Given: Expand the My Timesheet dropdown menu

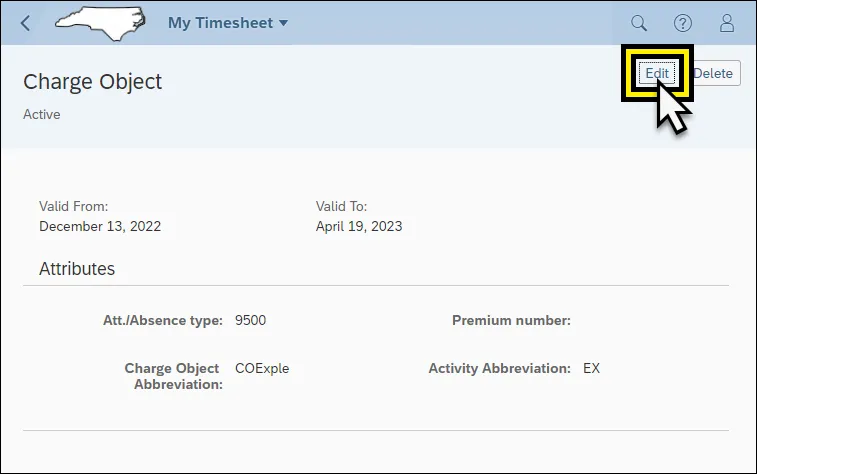Looking at the screenshot, I should (228, 23).
